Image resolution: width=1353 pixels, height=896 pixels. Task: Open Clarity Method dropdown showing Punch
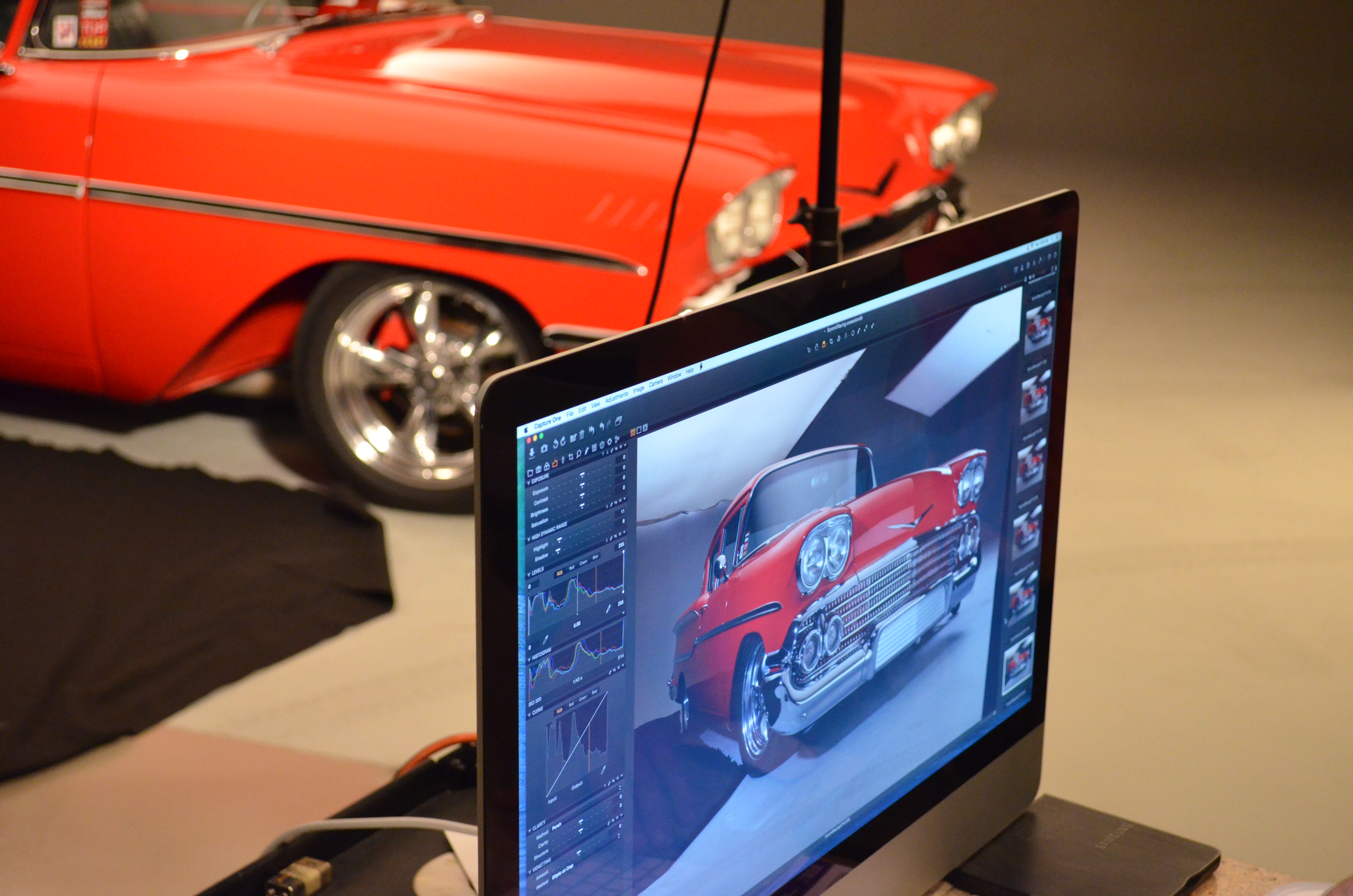[x=557, y=826]
